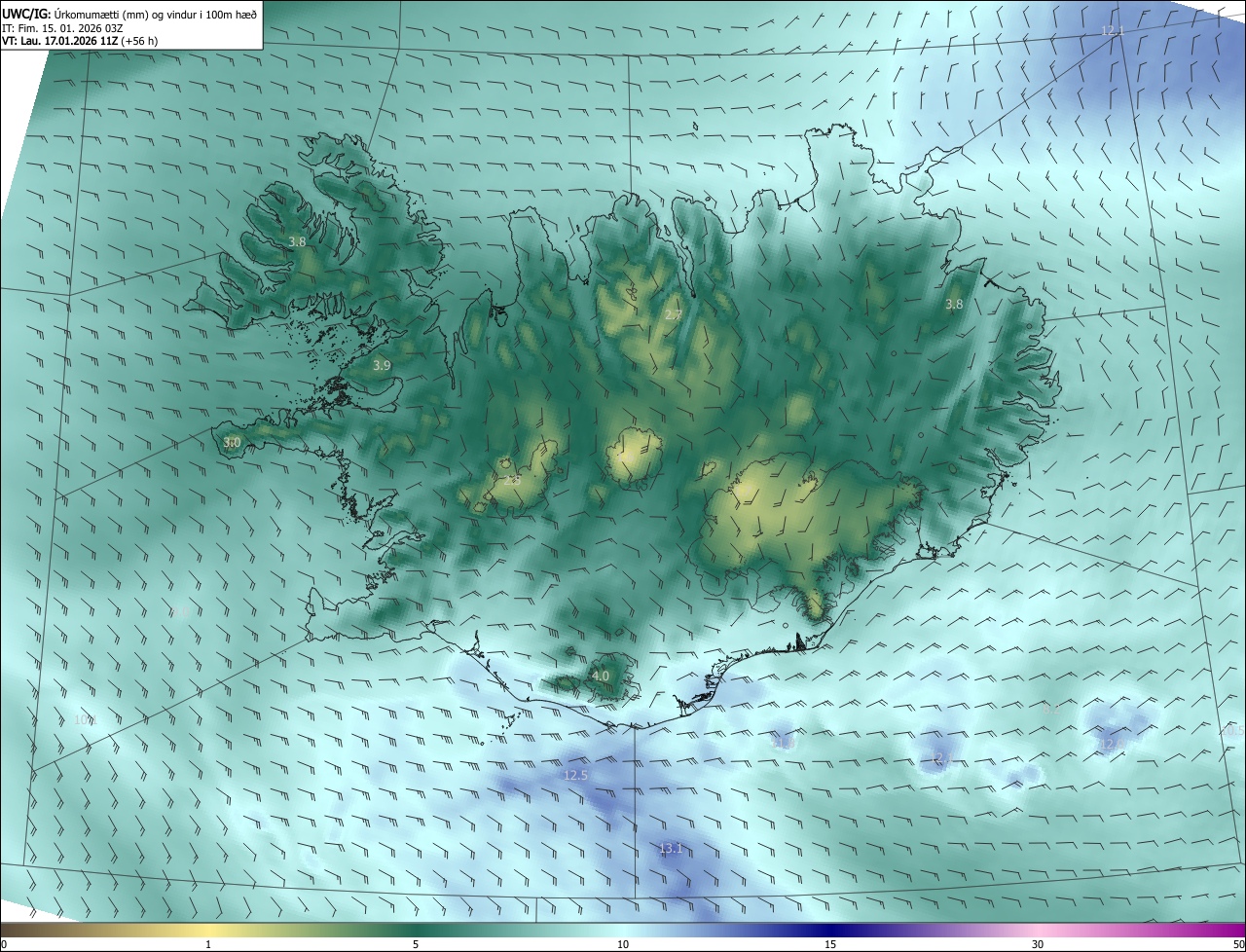Viewport: 1246px width, 952px height.
Task: Click the colorbar tick labeled 10
Action: (x=623, y=944)
